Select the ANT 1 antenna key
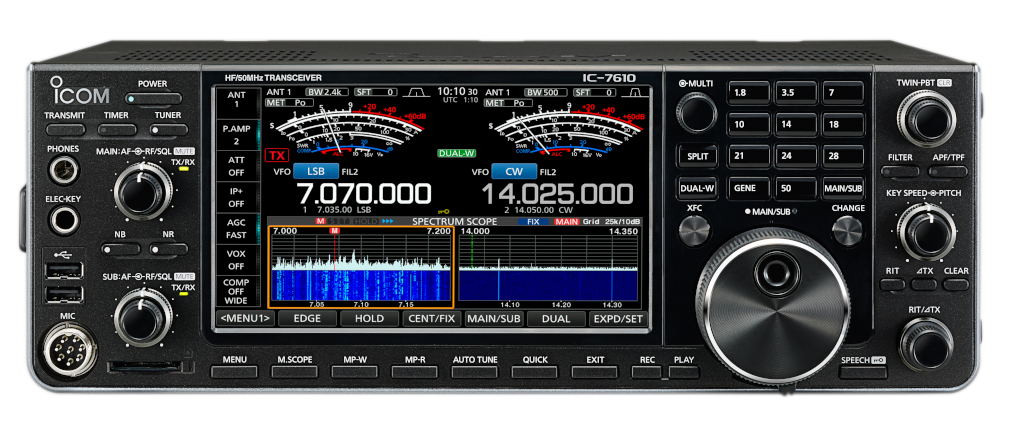Viewport: 1010px width, 421px height. click(236, 102)
